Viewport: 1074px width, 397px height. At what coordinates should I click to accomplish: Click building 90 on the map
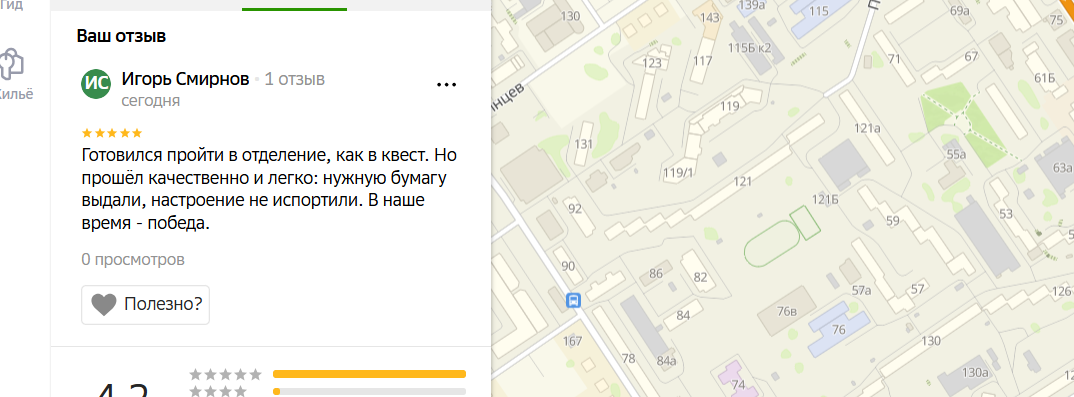568,266
